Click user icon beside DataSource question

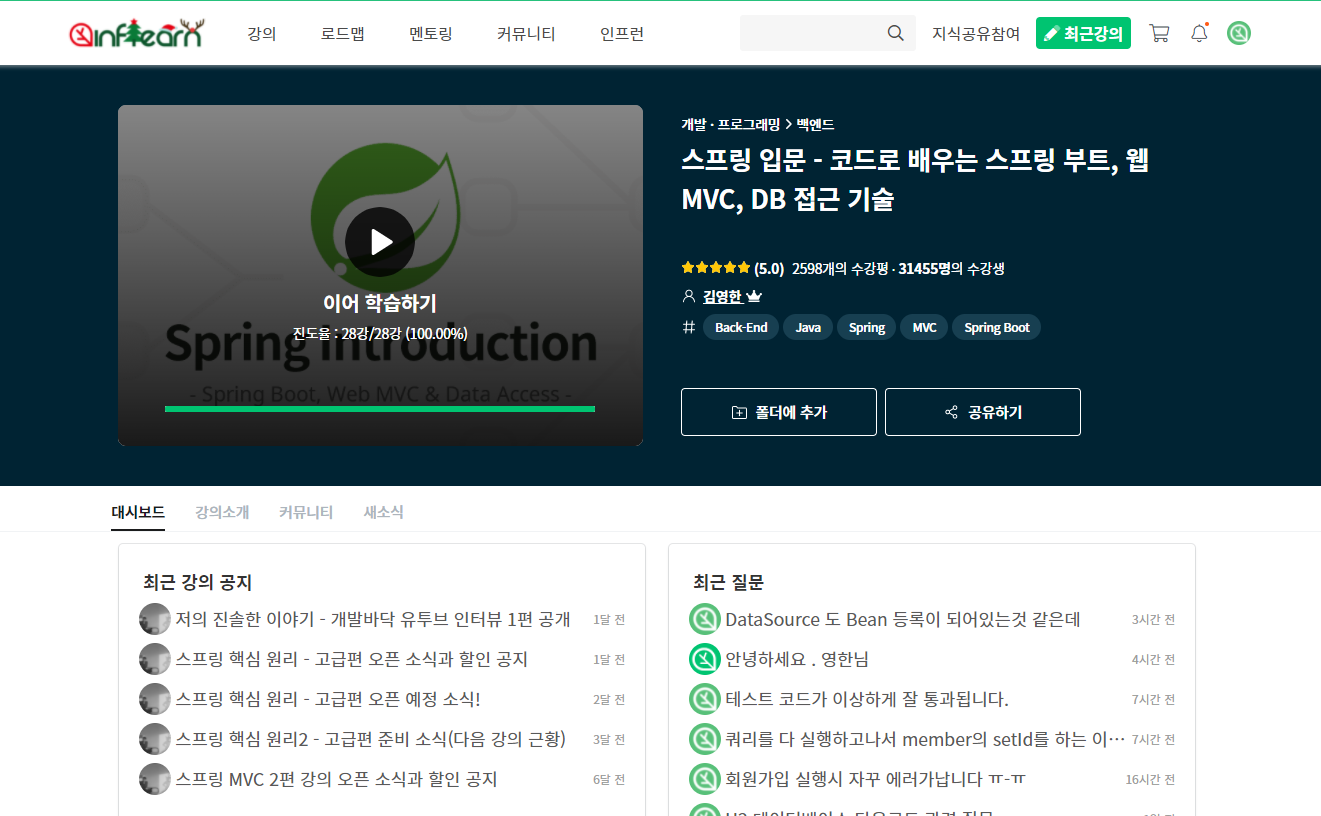click(x=705, y=619)
